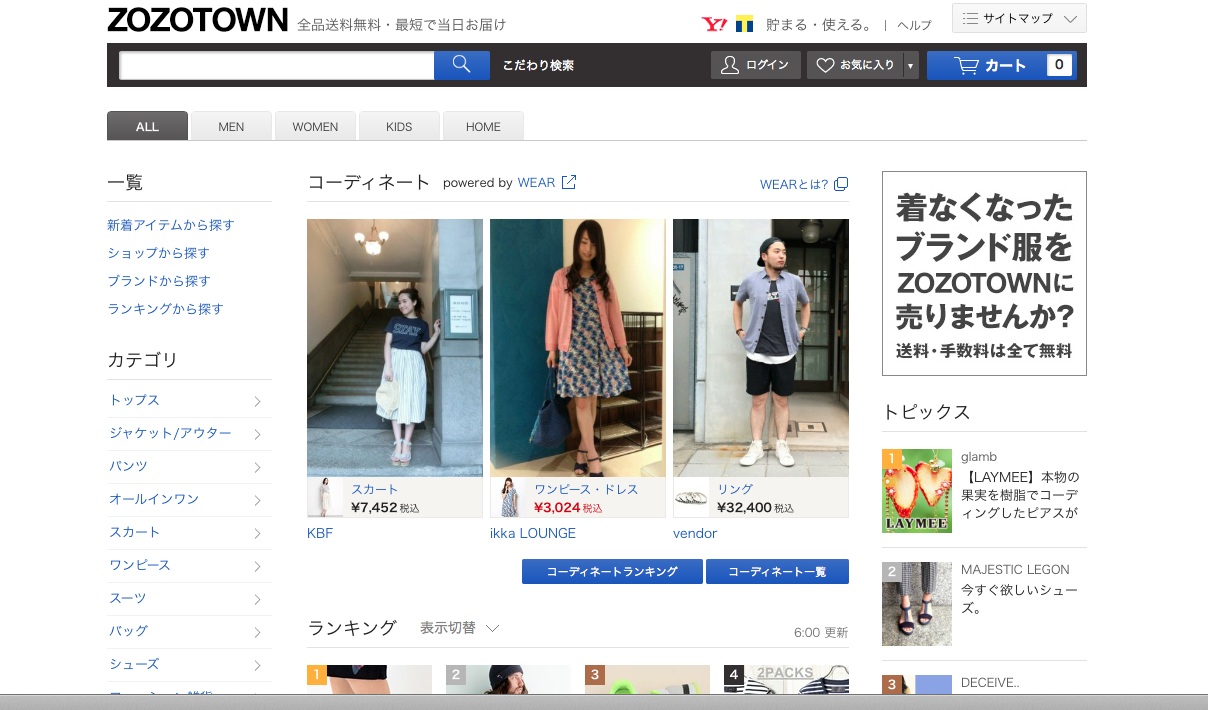This screenshot has width=1208, height=710.
Task: Click the シューズ category link
Action: click(134, 664)
